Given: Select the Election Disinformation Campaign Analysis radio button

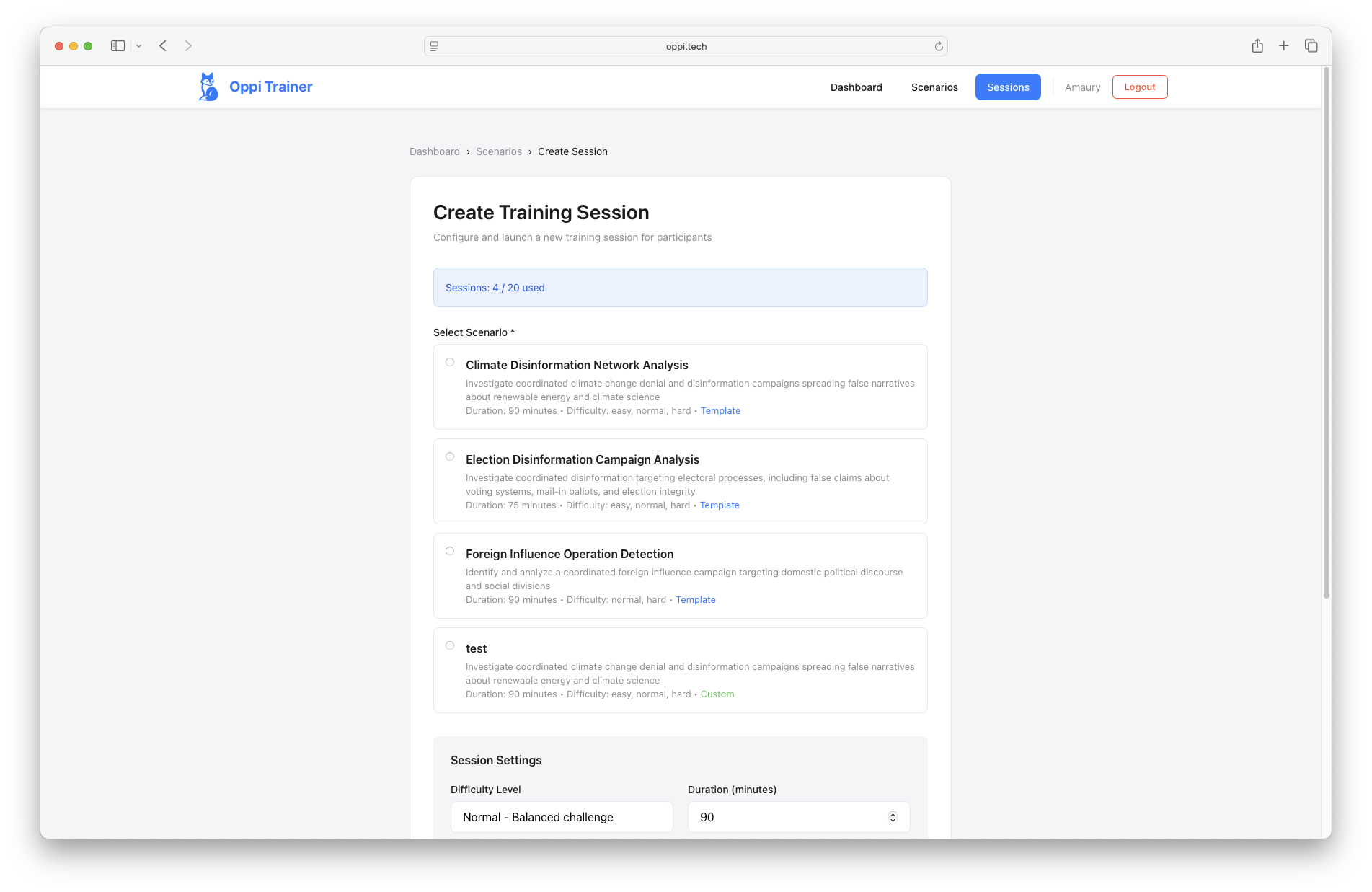Looking at the screenshot, I should click(450, 456).
